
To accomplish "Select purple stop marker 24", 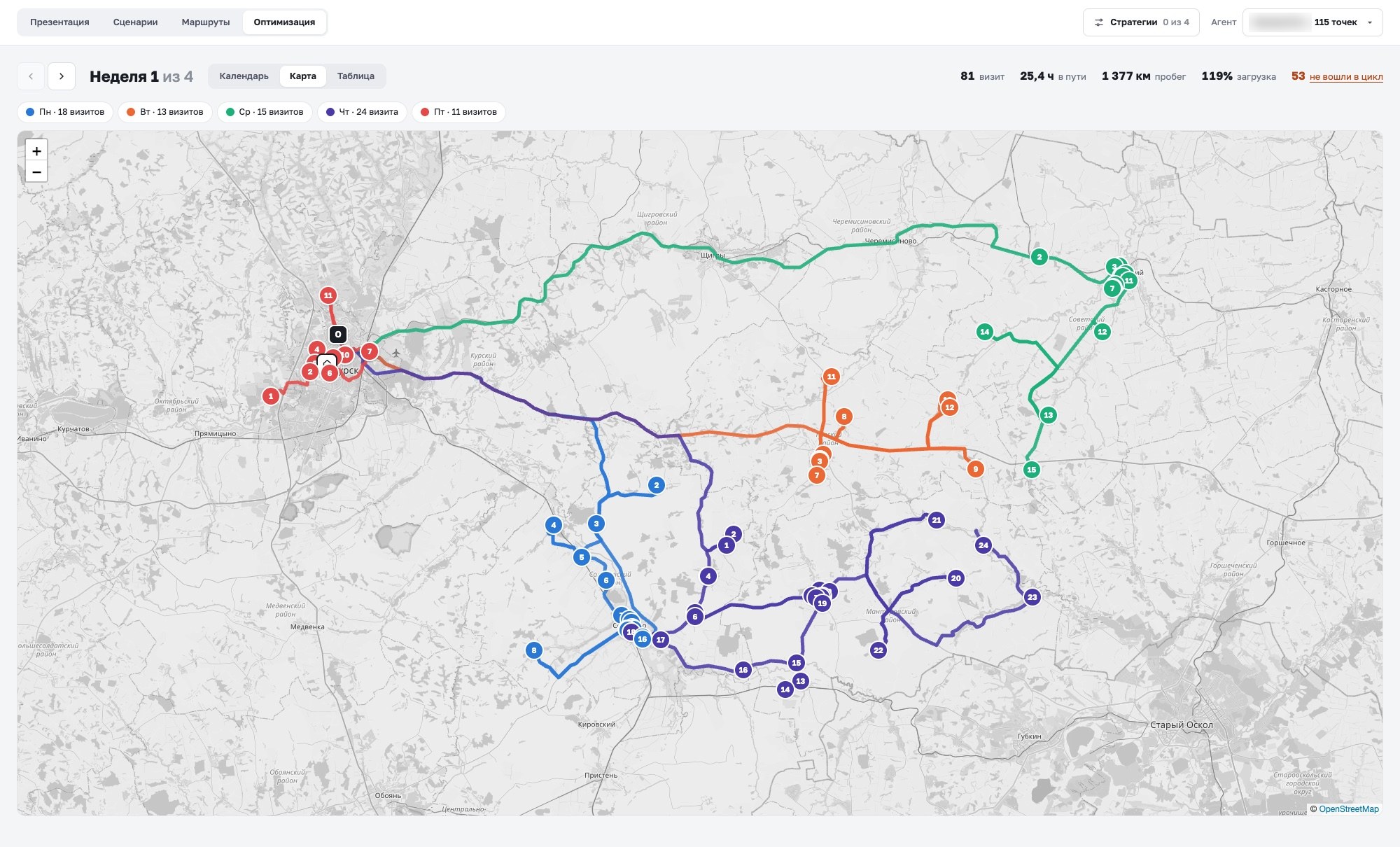I will [x=983, y=545].
